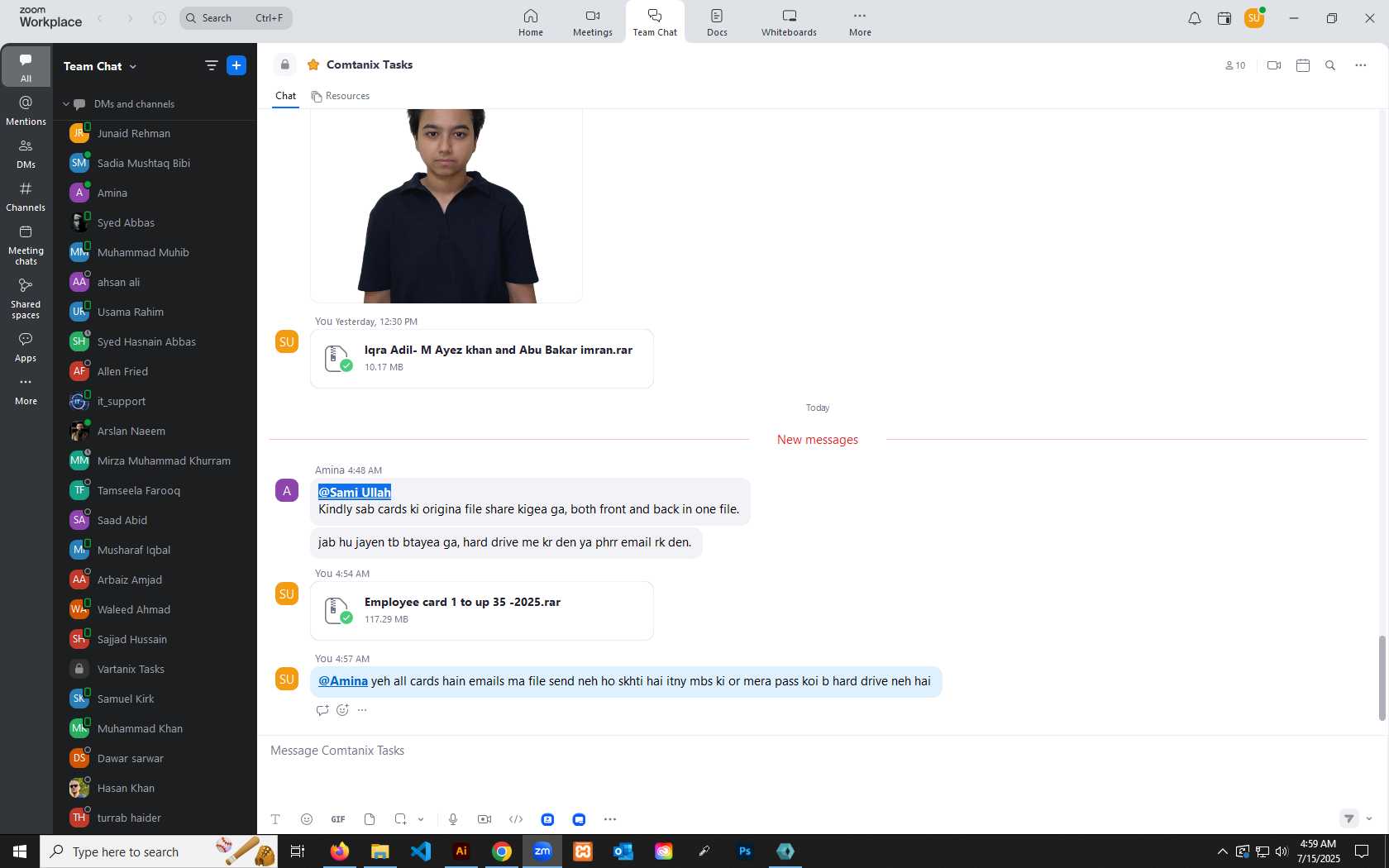Click the blue new chat plus button

(x=236, y=65)
